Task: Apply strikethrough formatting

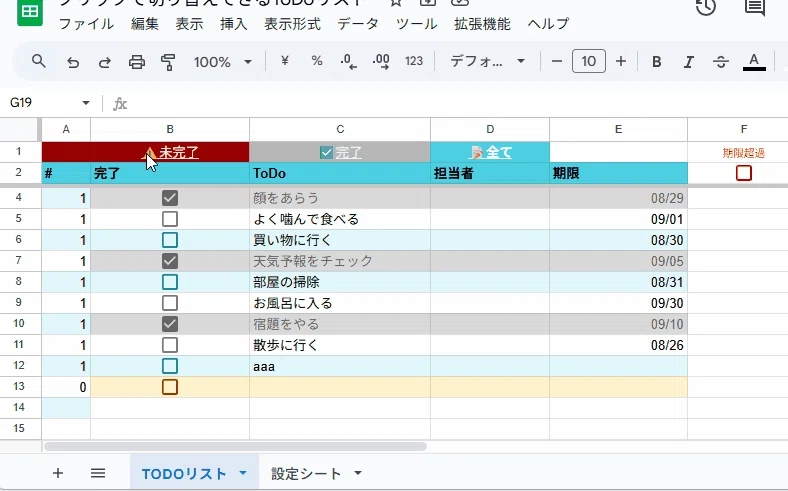Action: pyautogui.click(x=721, y=62)
